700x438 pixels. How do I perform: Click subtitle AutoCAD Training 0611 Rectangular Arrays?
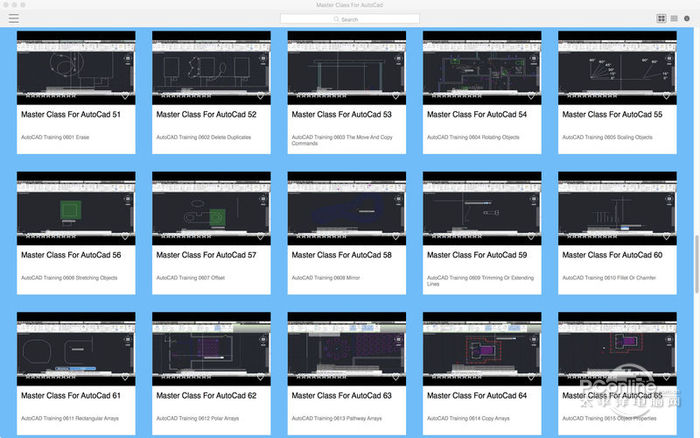point(70,418)
